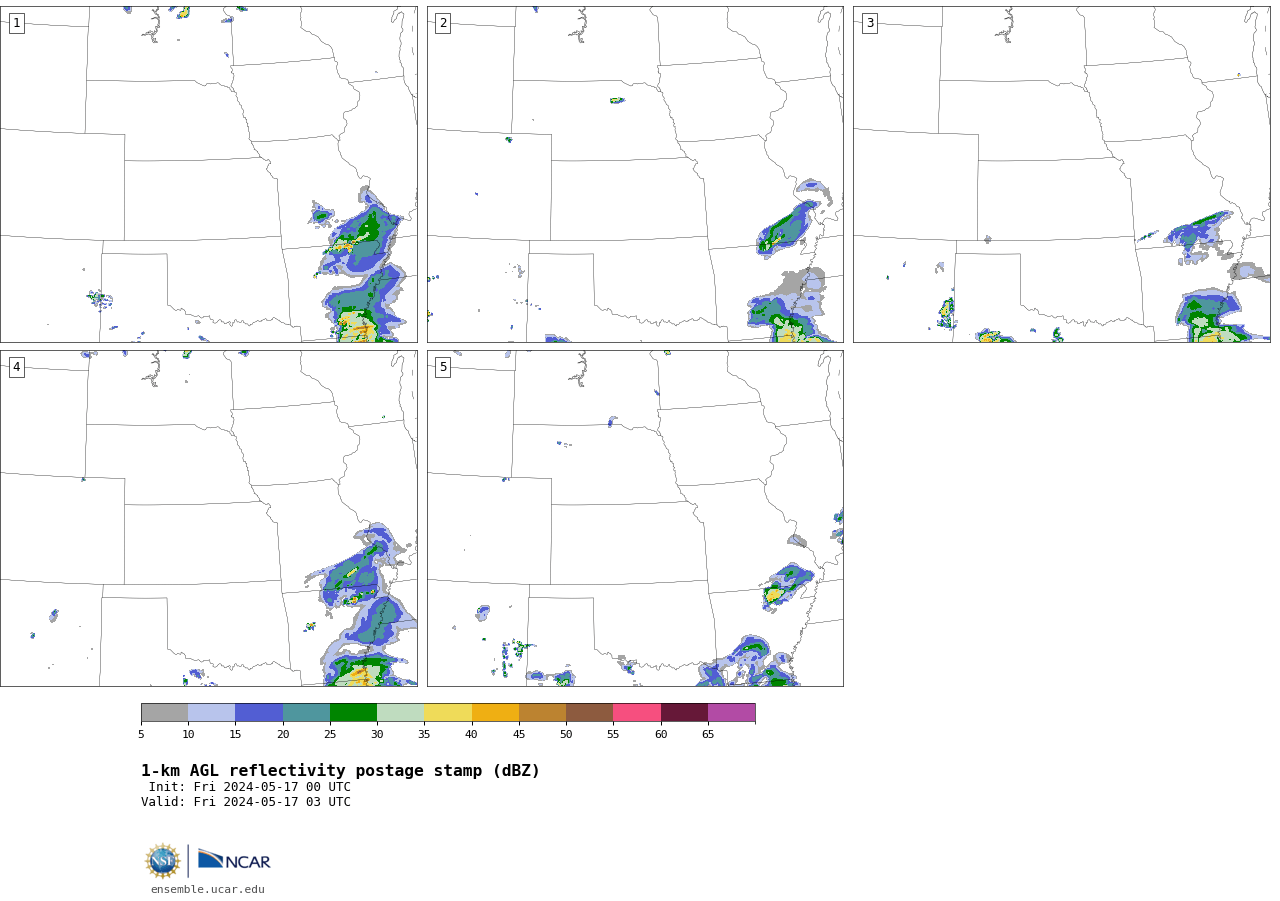This screenshot has width=1280, height=901.
Task: Click the panel label number 5
Action: [x=443, y=367]
